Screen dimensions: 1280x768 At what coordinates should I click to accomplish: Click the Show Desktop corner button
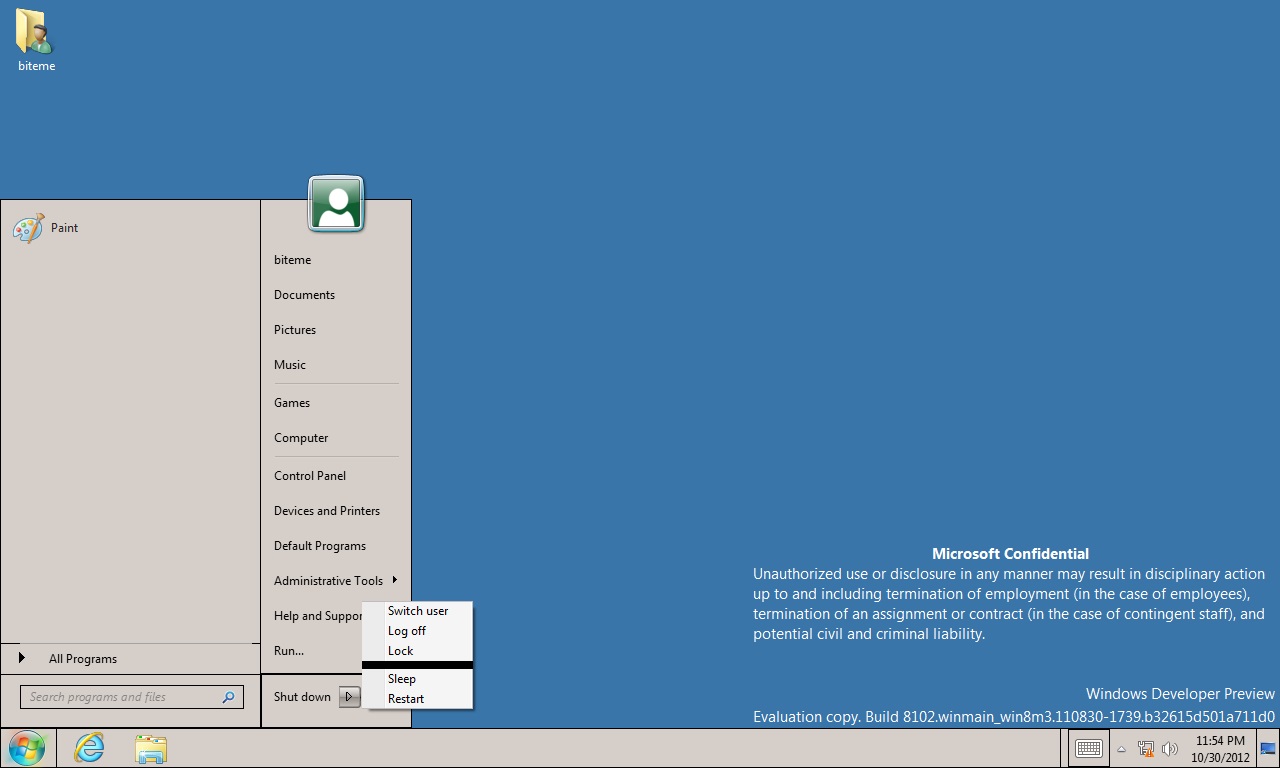pos(1268,748)
